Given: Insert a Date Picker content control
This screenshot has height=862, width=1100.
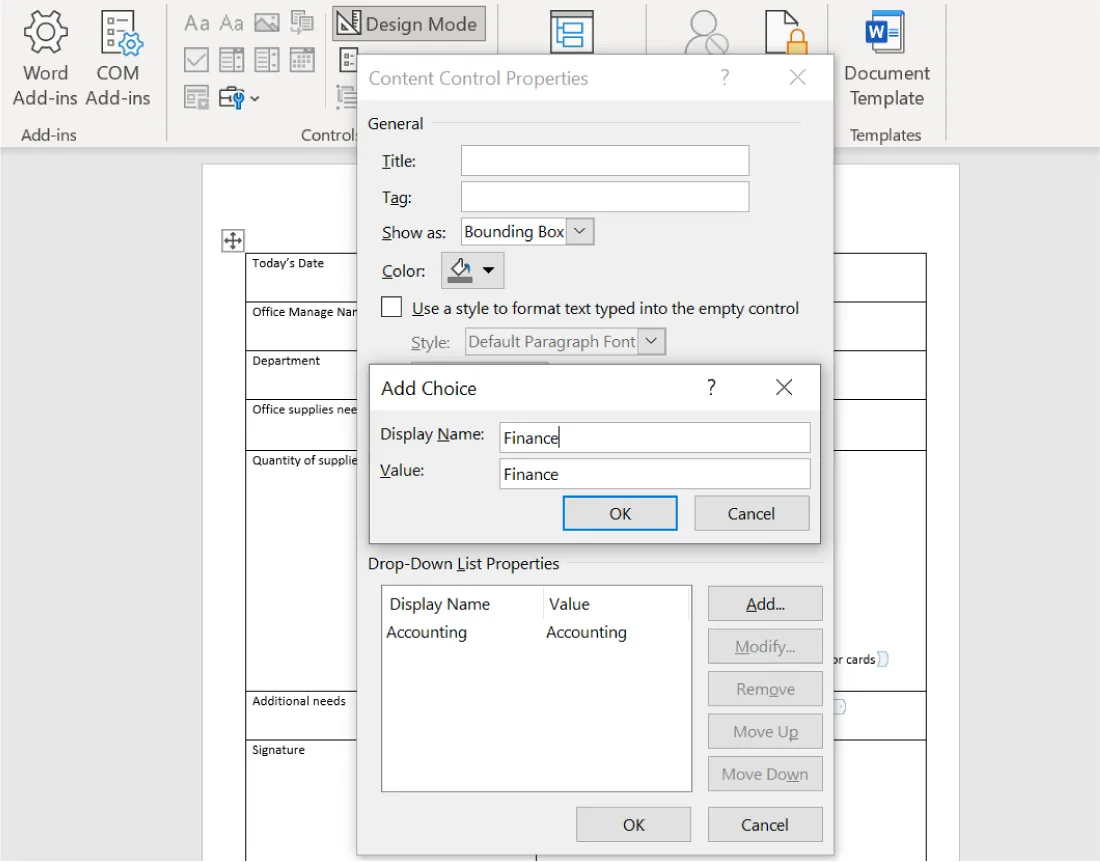Looking at the screenshot, I should (302, 59).
